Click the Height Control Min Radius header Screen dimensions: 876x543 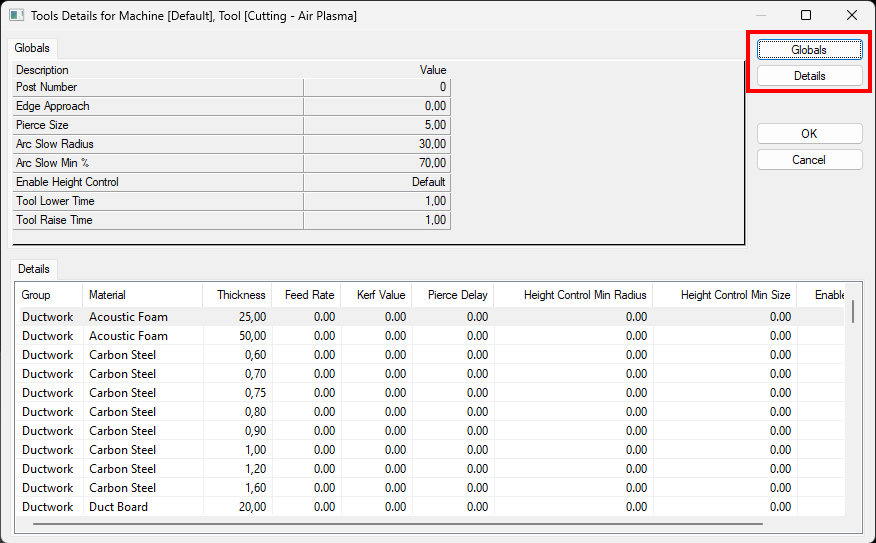pos(573,295)
